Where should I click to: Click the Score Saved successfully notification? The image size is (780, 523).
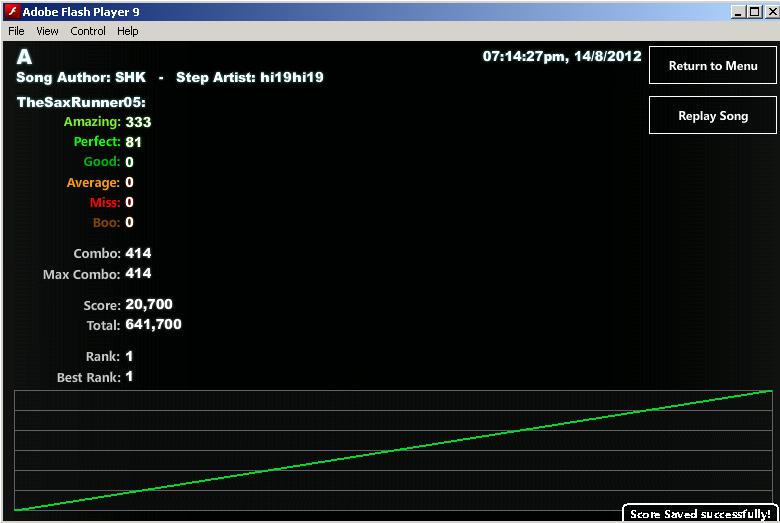700,514
